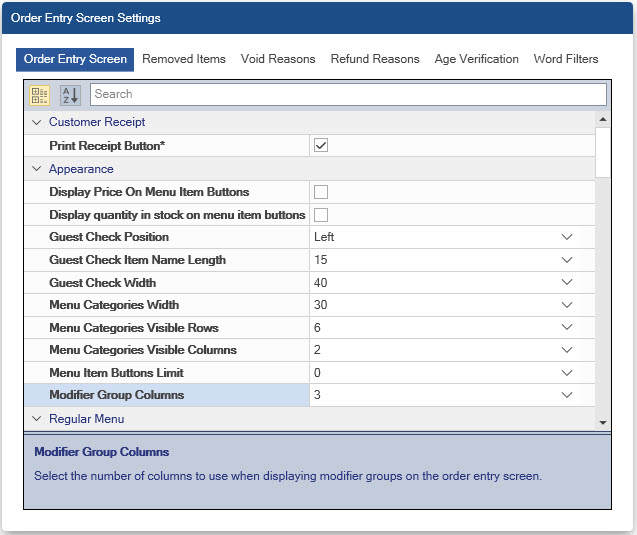Click the scrollbar down arrow
The image size is (637, 535).
(602, 423)
